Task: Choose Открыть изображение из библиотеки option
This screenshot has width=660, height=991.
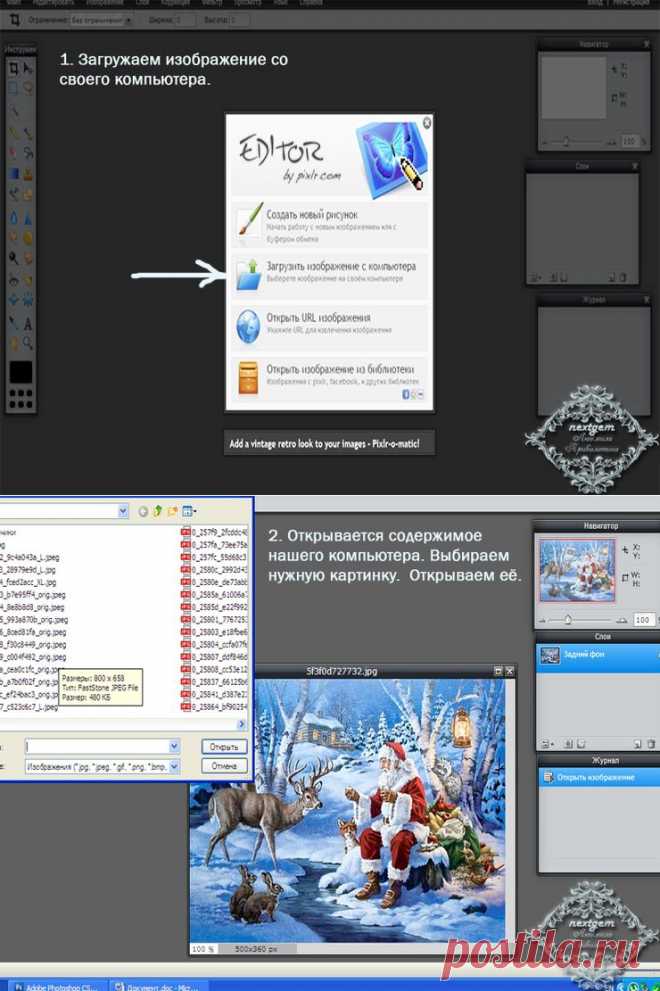Action: coord(329,379)
